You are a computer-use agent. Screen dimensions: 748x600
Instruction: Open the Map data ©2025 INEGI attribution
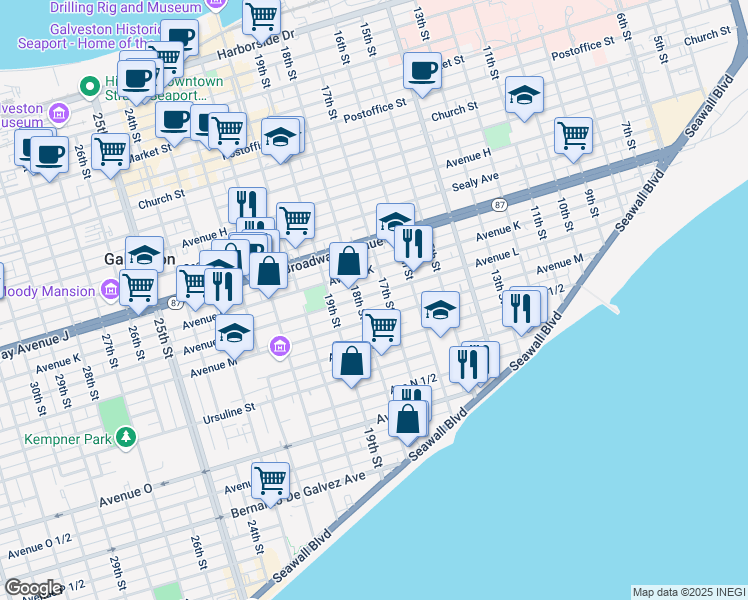(x=689, y=592)
